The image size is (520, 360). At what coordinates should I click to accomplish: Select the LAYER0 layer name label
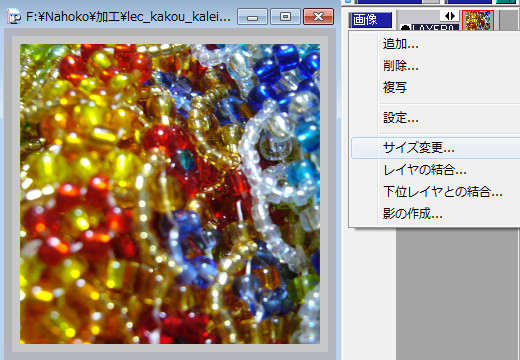point(435,28)
